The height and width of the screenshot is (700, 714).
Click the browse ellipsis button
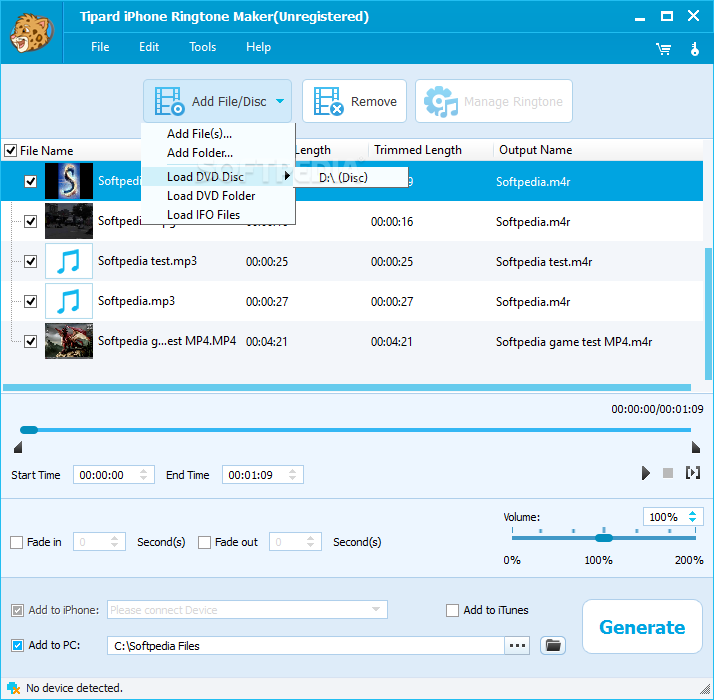517,645
